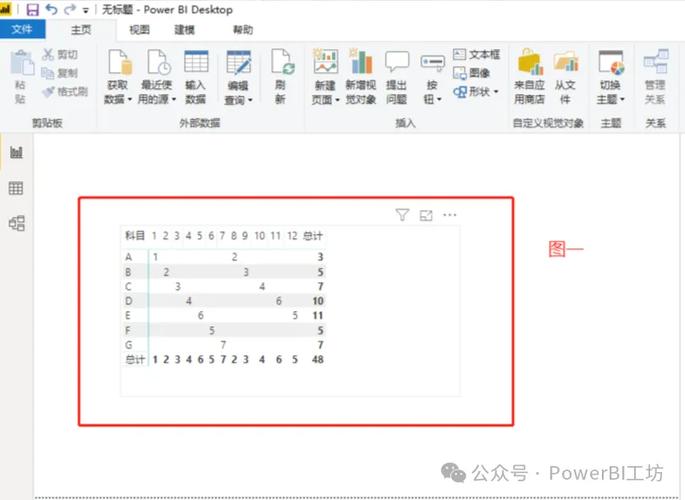Switch to Data view in sidebar
The height and width of the screenshot is (500, 685).
(16, 188)
